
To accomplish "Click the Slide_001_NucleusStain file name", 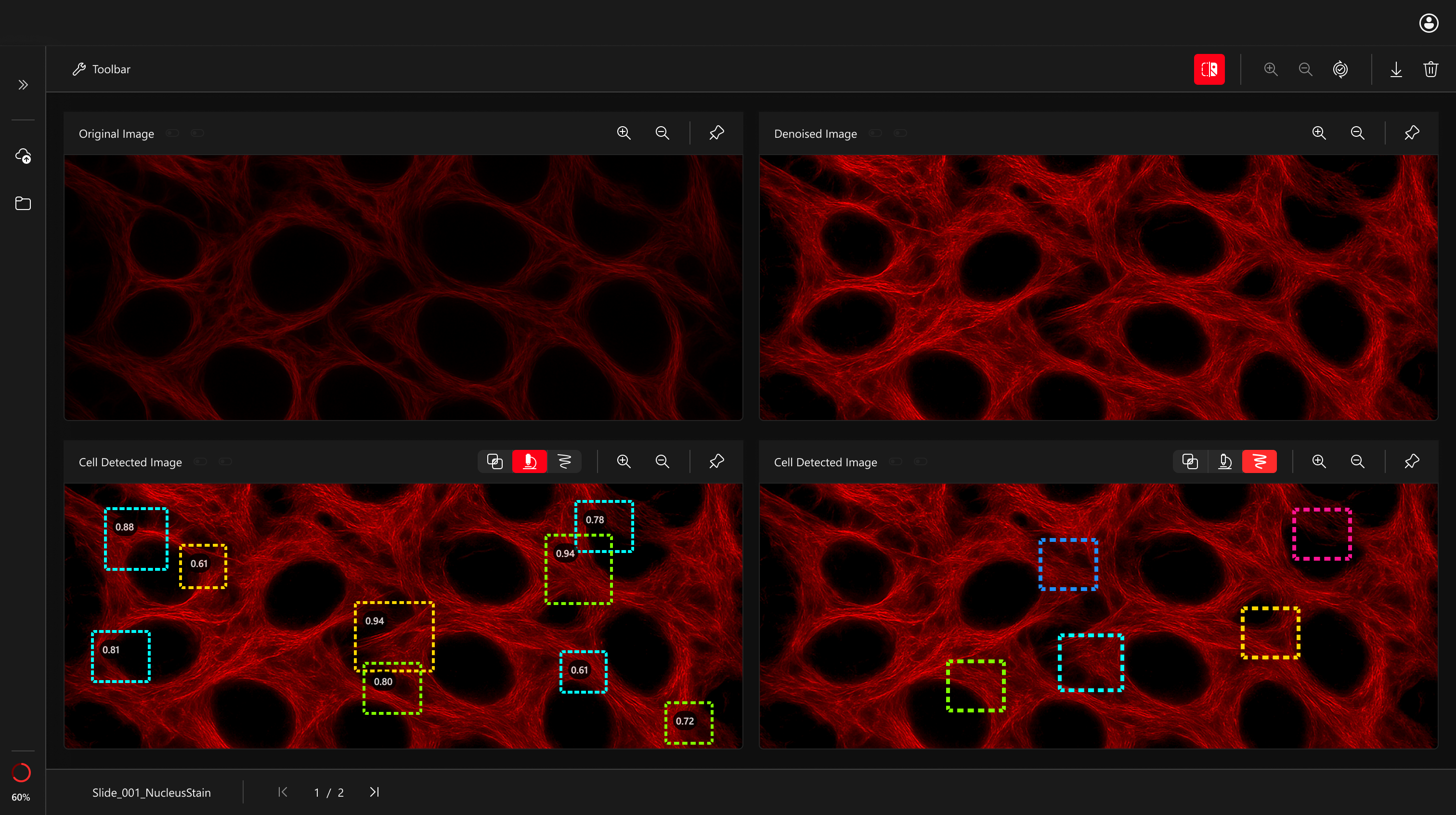I will click(152, 792).
